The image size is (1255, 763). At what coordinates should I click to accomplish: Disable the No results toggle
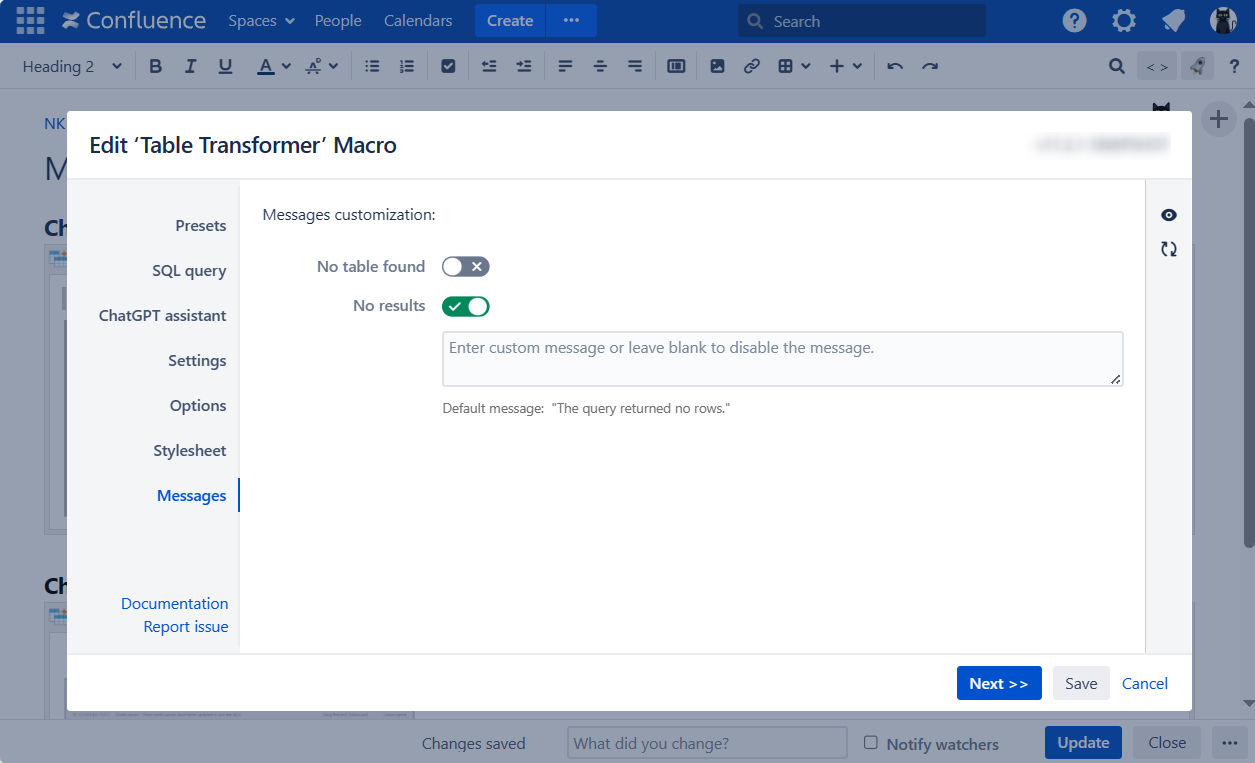[465, 306]
